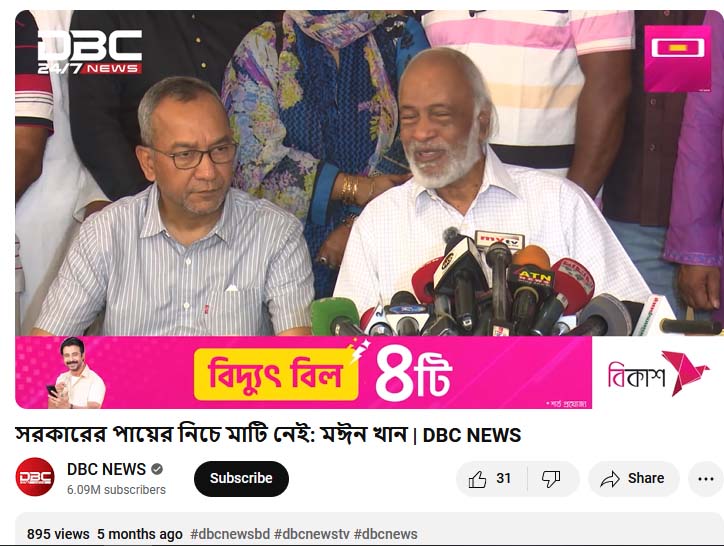Screen dimensions: 724x546
Task: Click the pink bKash card icon overlay
Action: [678, 59]
